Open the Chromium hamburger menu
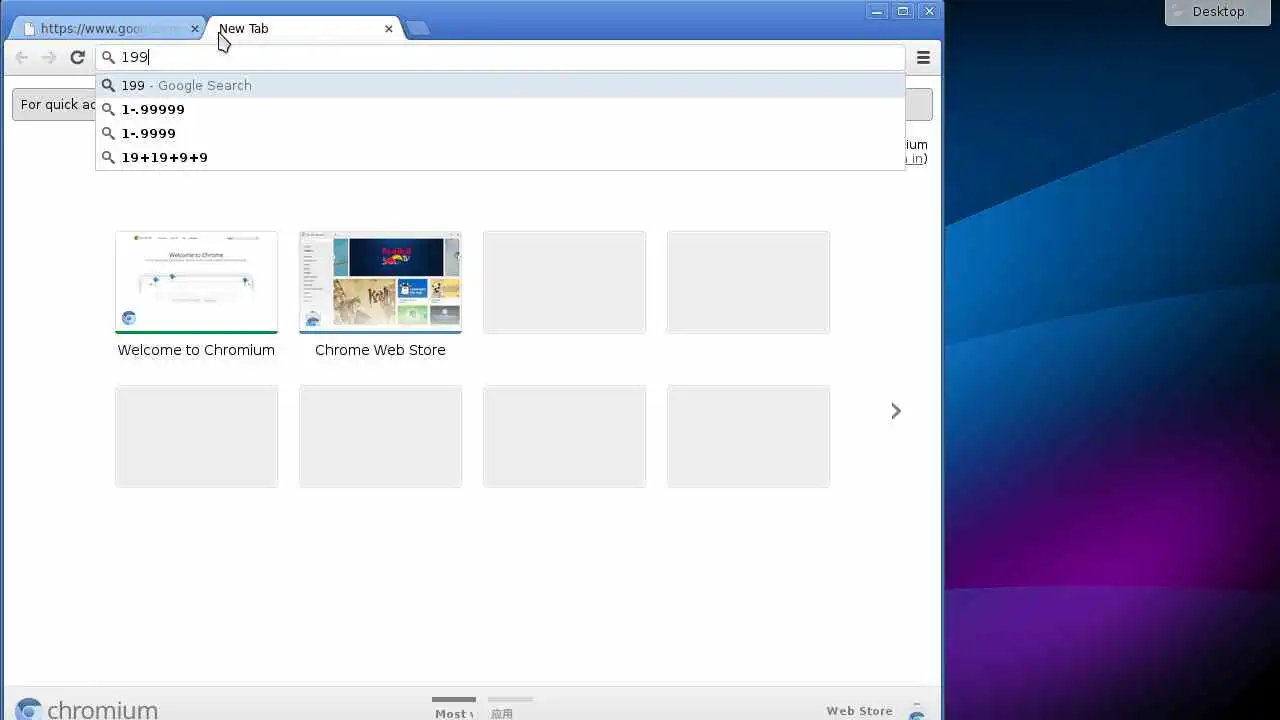This screenshot has width=1280, height=720. tap(923, 57)
